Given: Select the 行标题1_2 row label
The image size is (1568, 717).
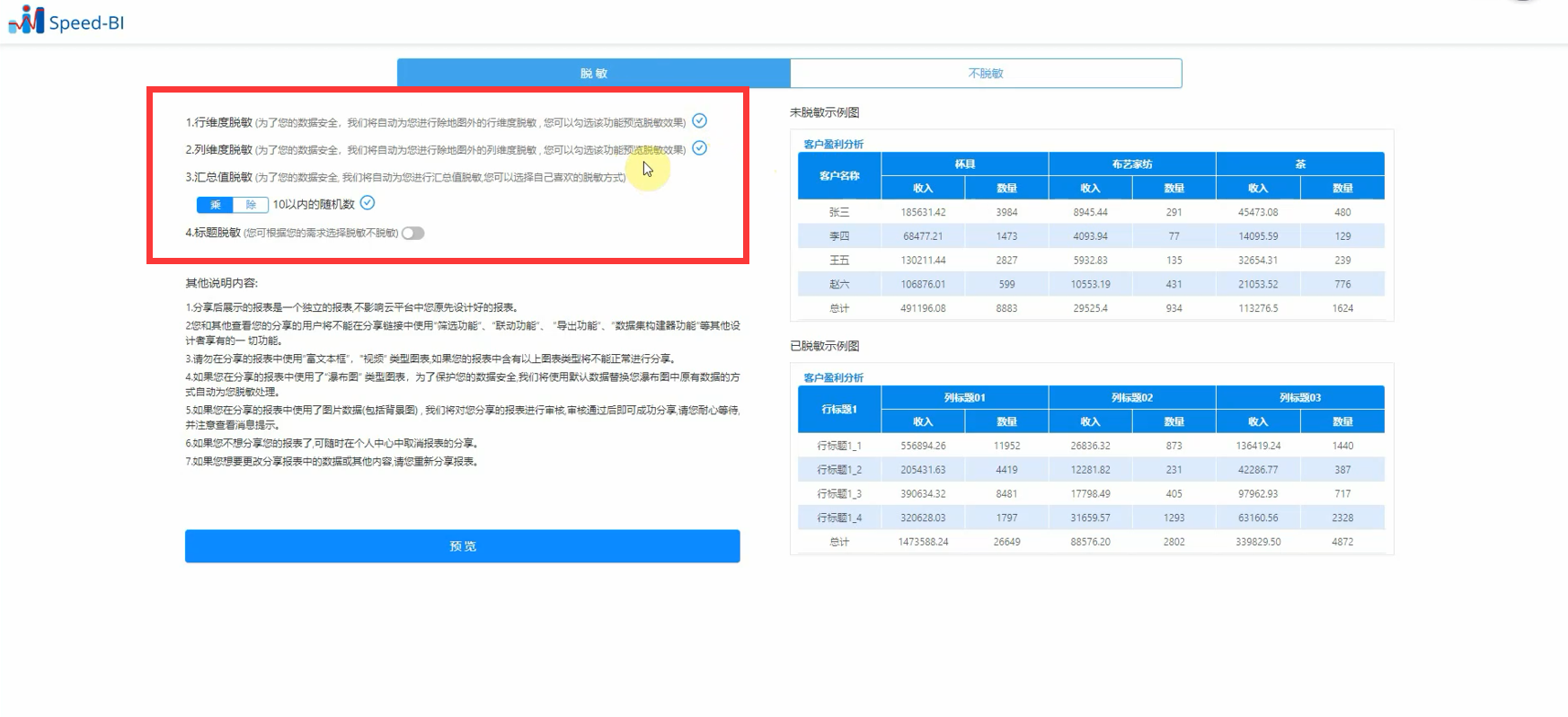Looking at the screenshot, I should click(839, 470).
